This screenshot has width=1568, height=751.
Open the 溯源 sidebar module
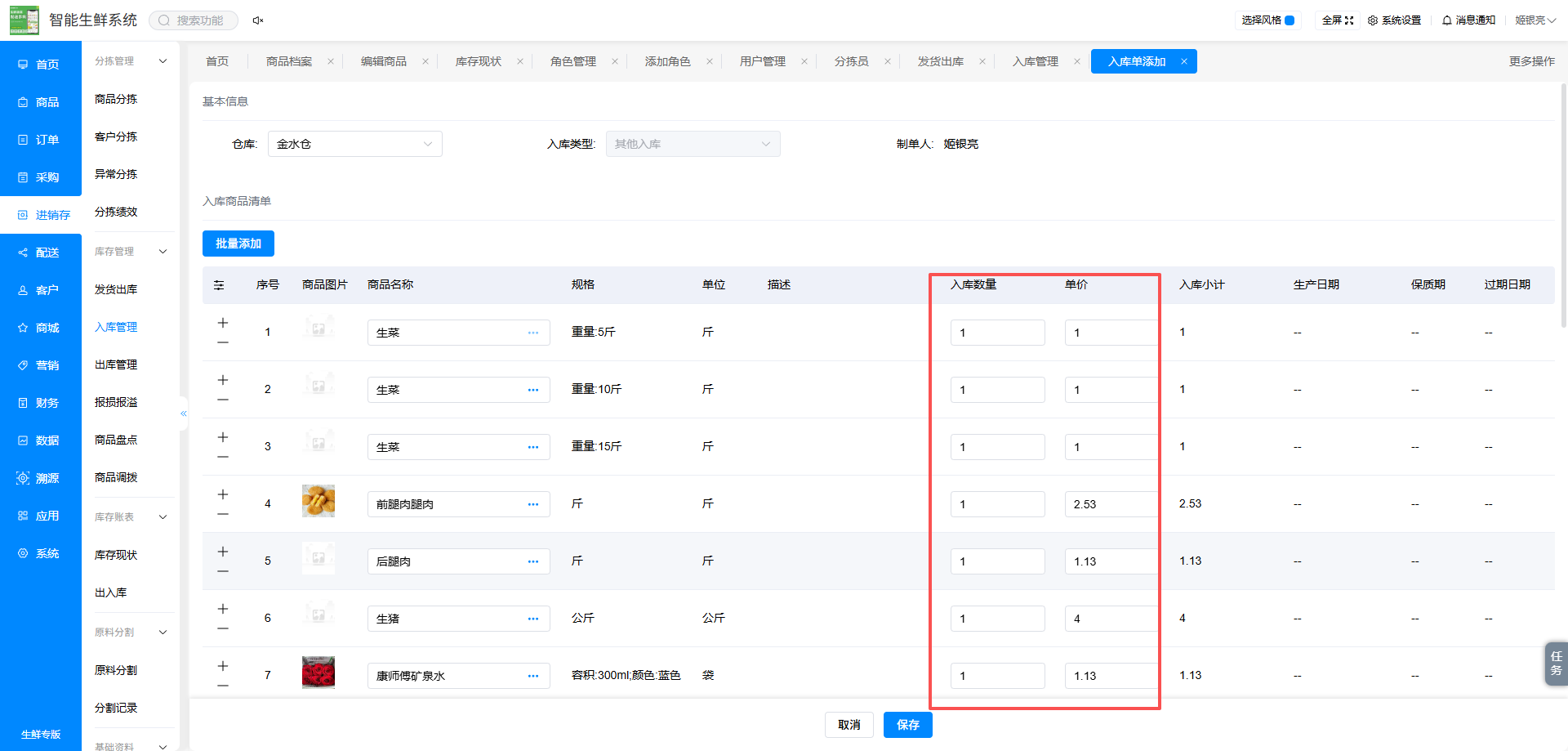(39, 478)
